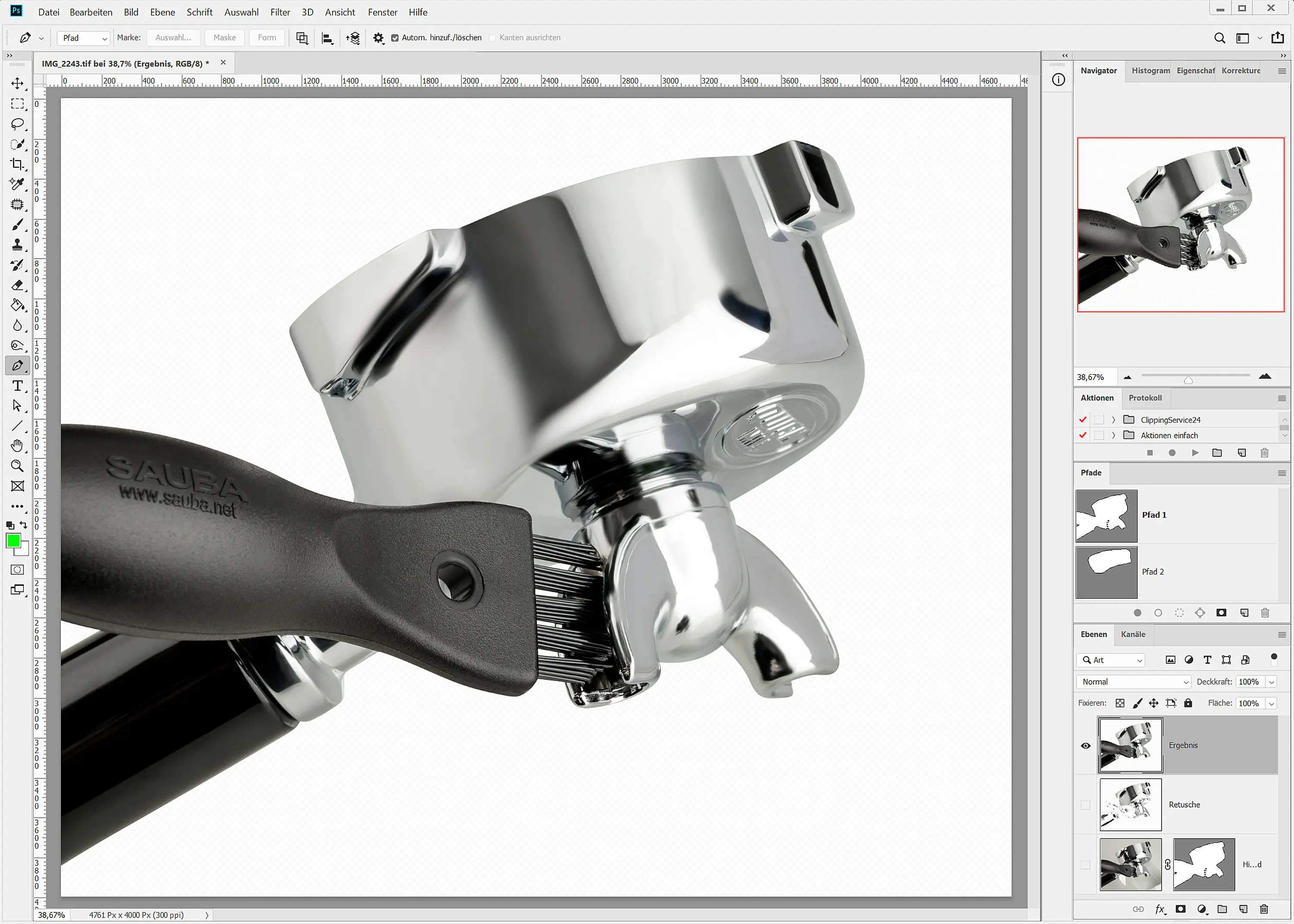1294x924 pixels.
Task: Hide the Ergebnis layer
Action: (1085, 745)
